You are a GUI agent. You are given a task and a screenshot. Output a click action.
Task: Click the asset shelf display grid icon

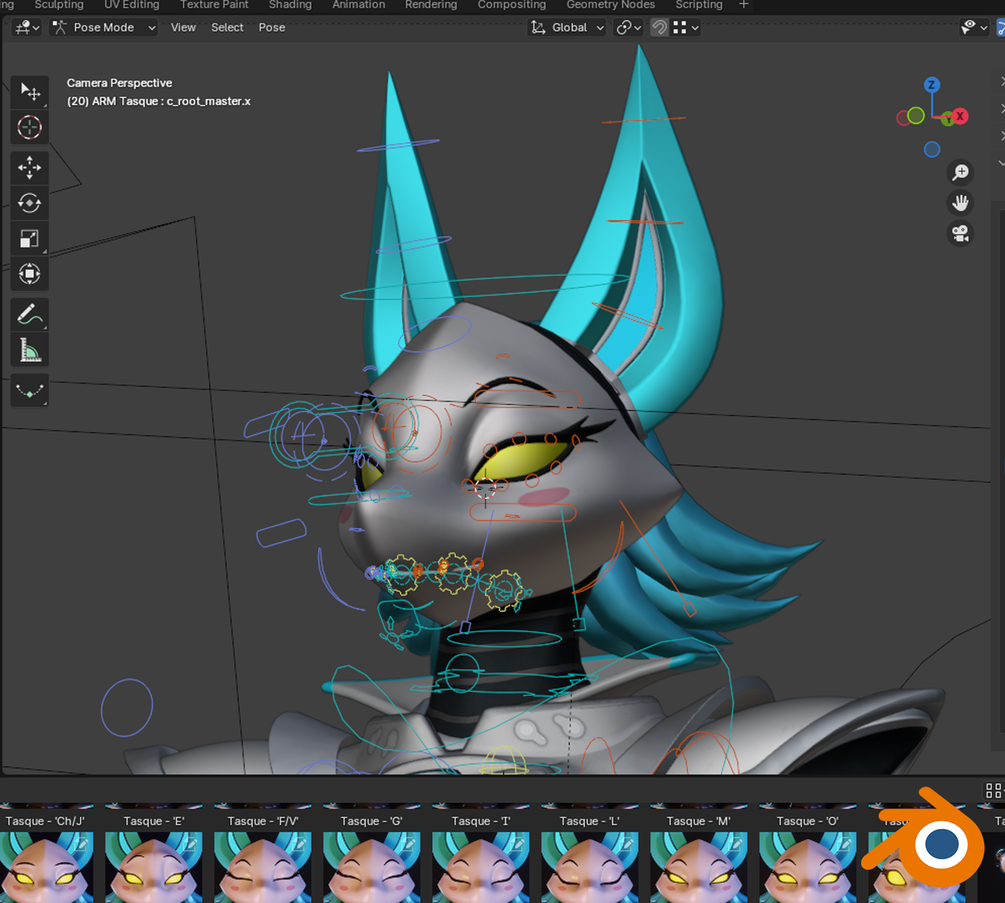(x=993, y=791)
